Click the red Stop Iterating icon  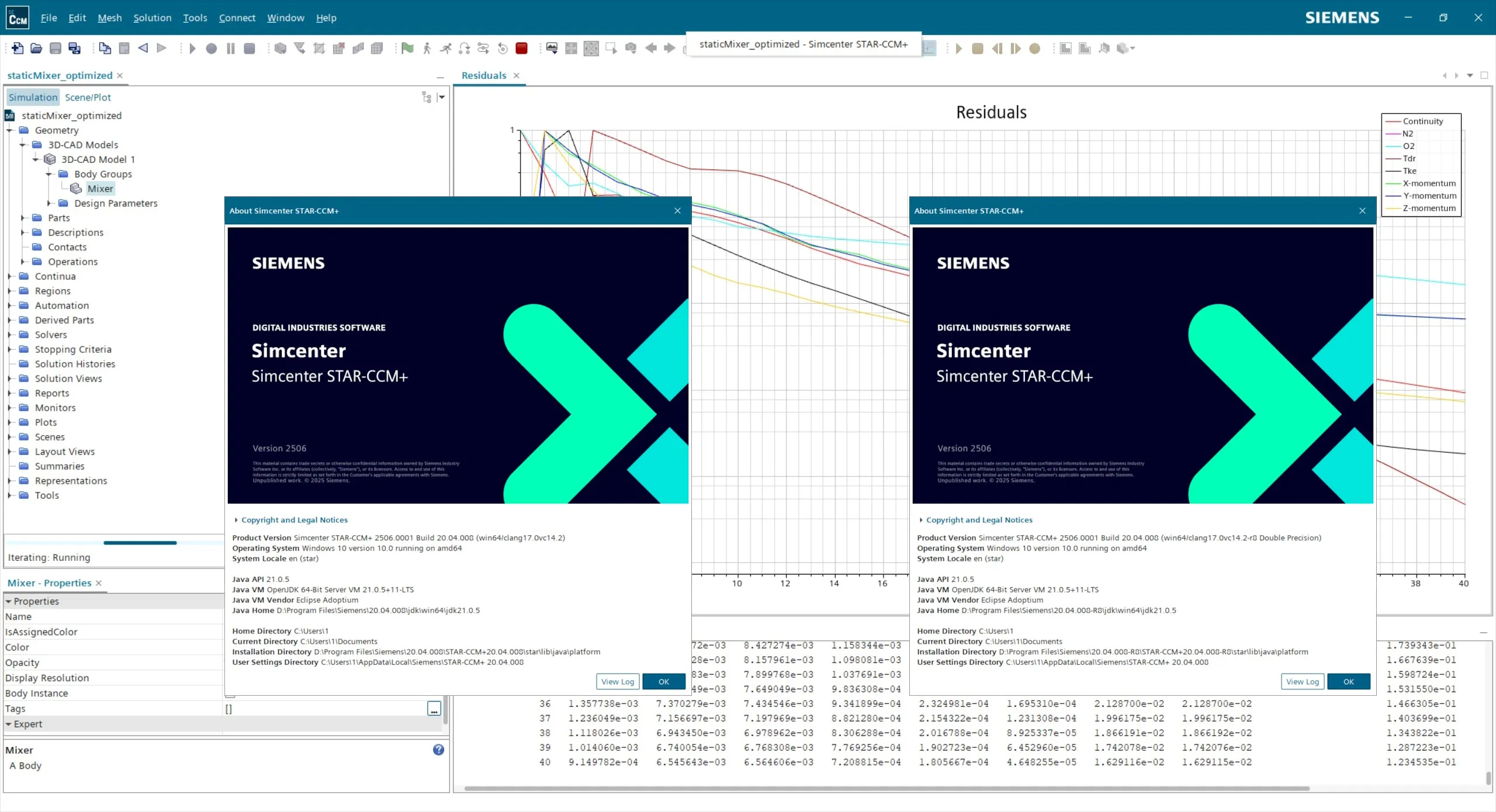click(x=522, y=48)
